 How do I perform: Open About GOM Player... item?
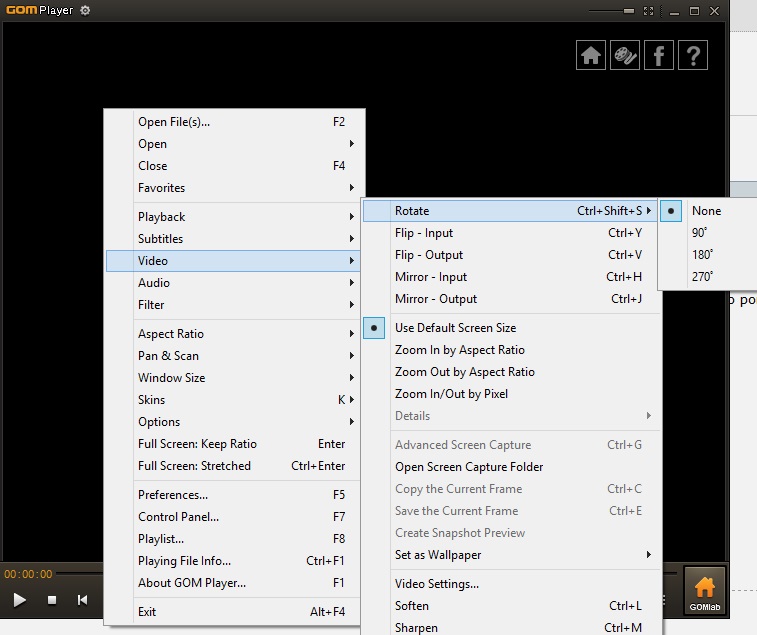233,583
